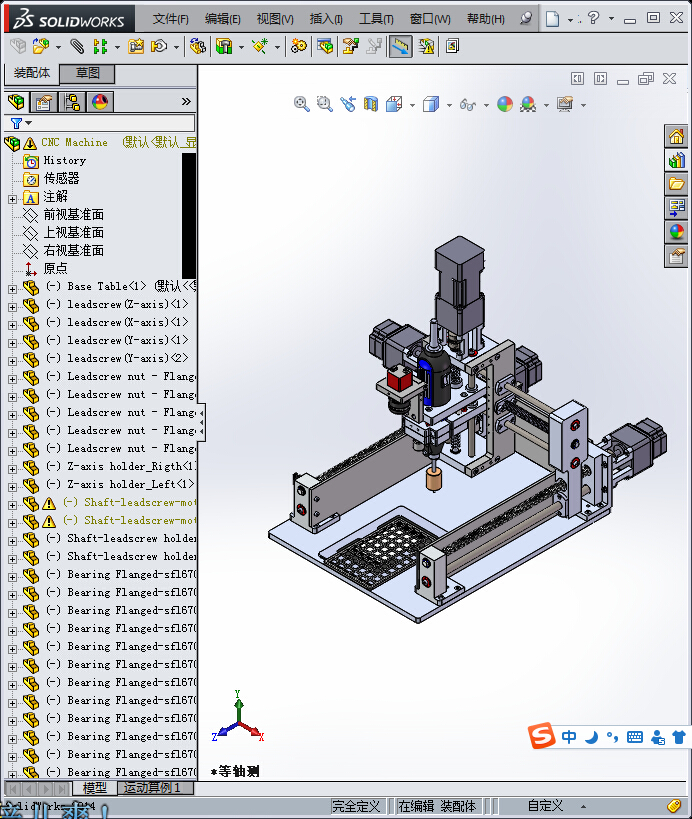Image resolution: width=692 pixels, height=819 pixels.
Task: Click the smart fasteners icon
Action: click(136, 46)
